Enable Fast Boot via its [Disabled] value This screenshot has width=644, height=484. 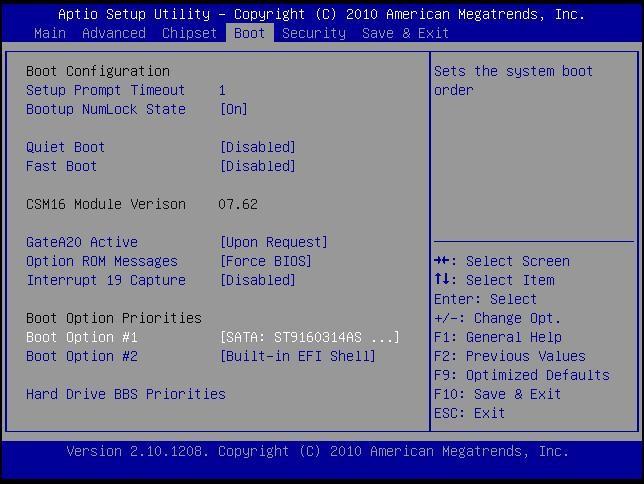(x=257, y=166)
